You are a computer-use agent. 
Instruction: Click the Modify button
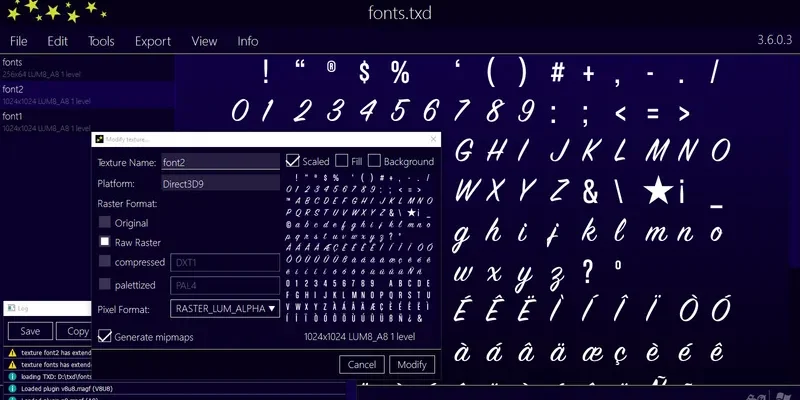pyautogui.click(x=412, y=364)
